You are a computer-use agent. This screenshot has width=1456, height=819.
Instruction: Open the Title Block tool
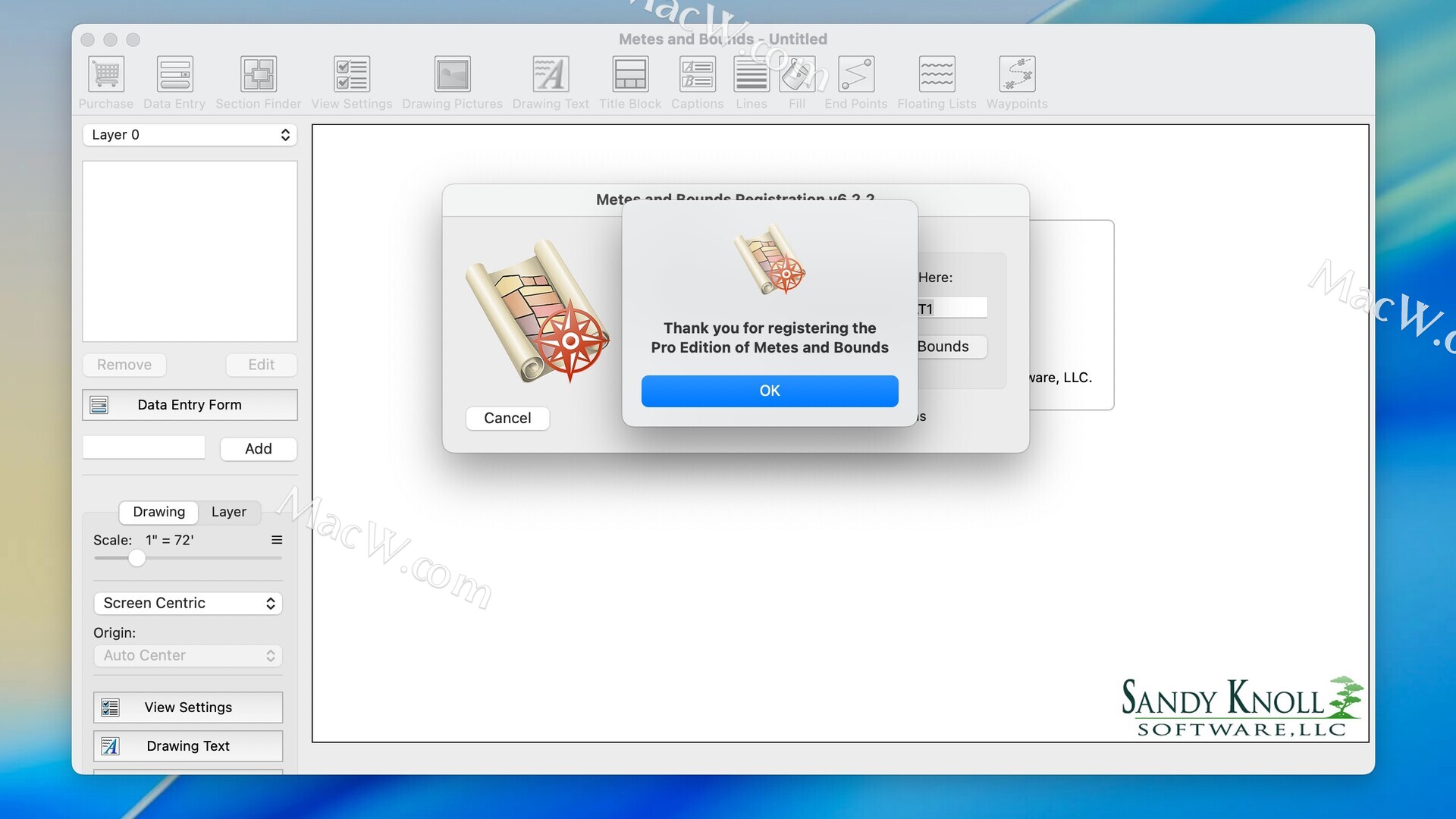(x=630, y=74)
